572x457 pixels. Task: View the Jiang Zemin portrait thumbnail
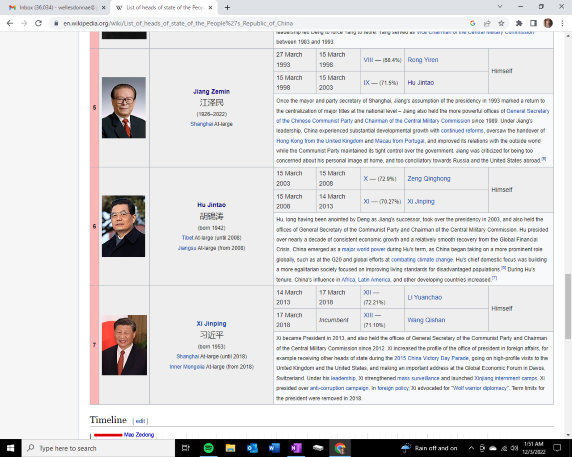[124, 108]
